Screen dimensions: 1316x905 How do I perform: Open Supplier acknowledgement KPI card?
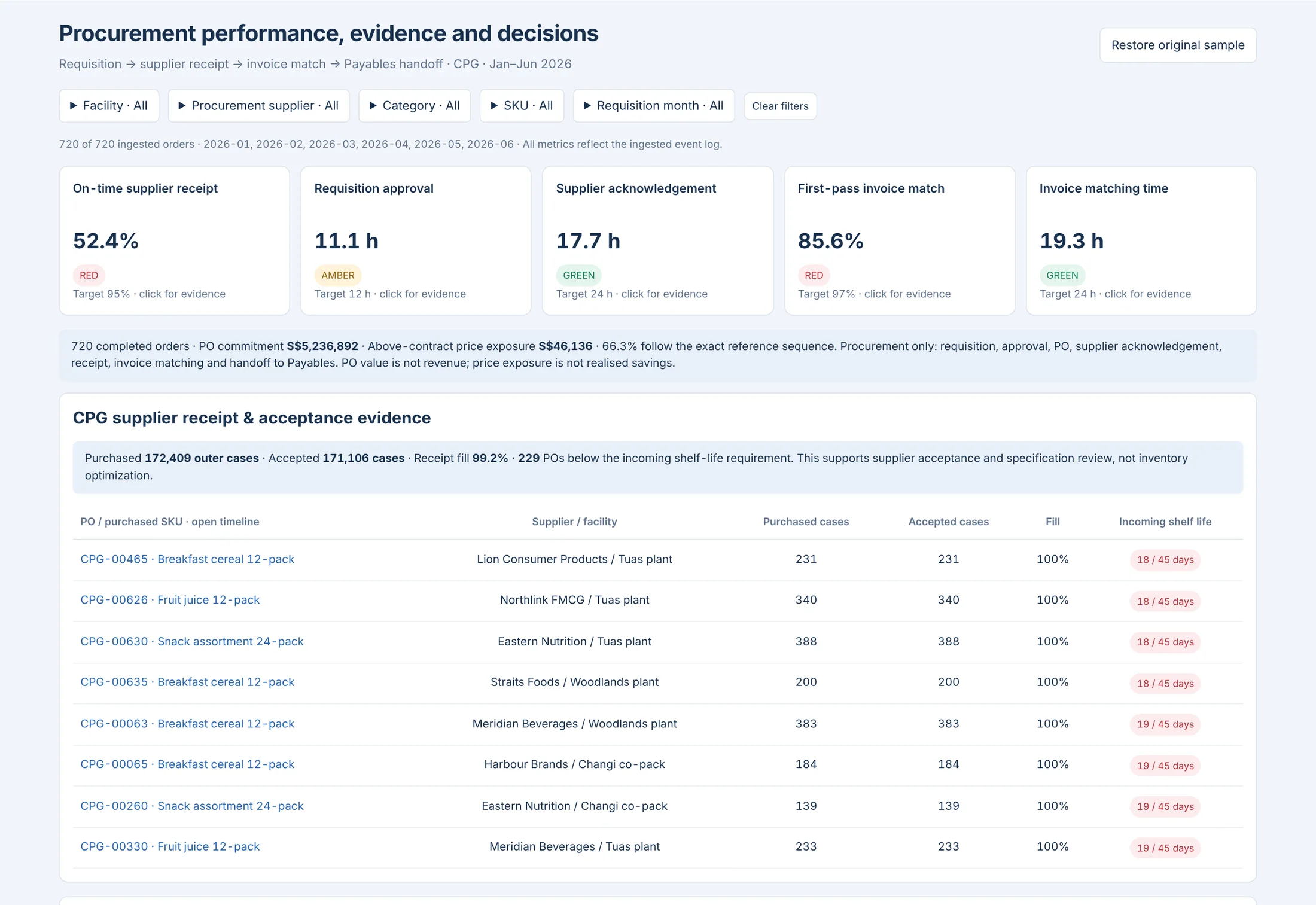click(657, 240)
